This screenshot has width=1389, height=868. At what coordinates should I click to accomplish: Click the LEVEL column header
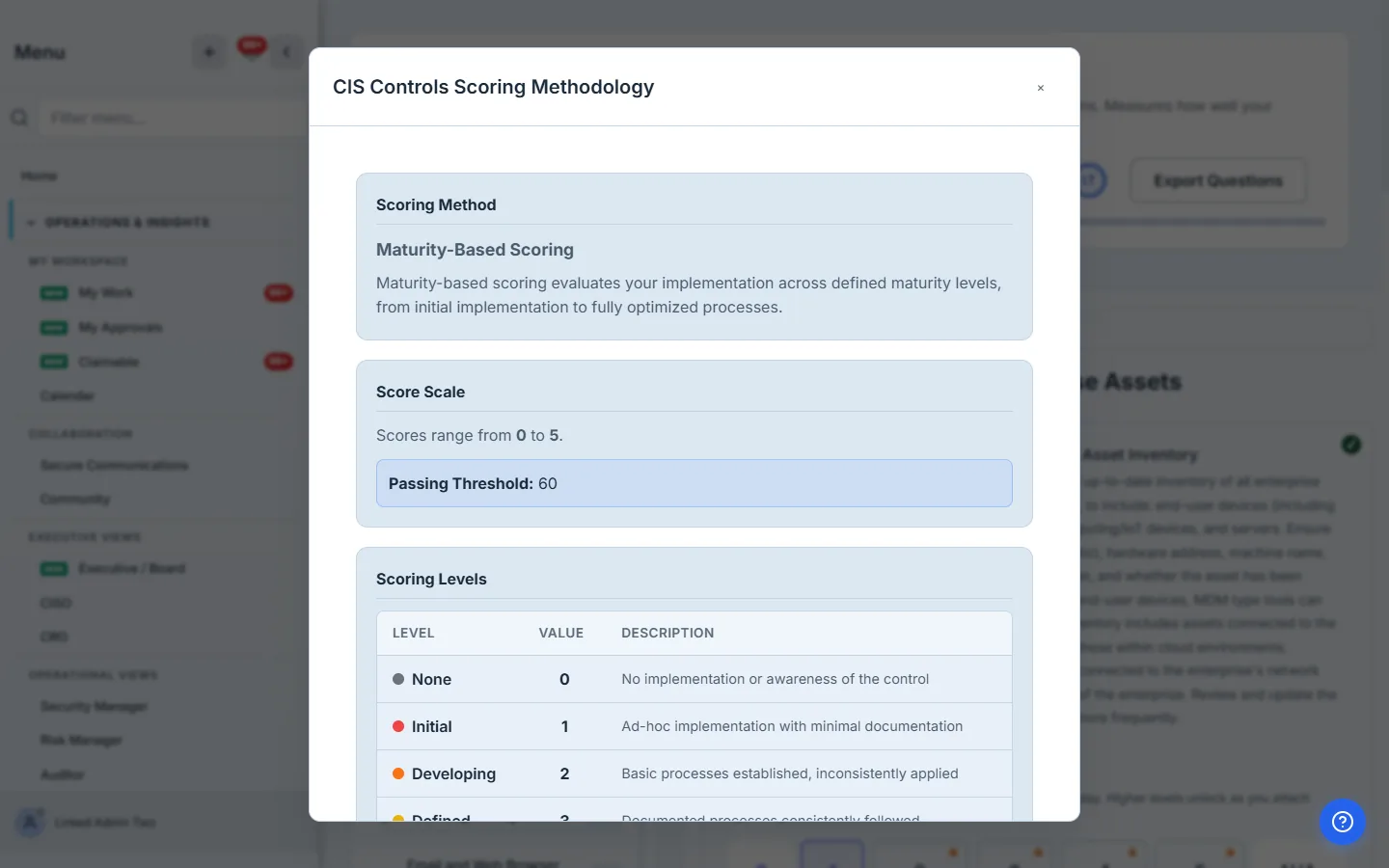(413, 633)
